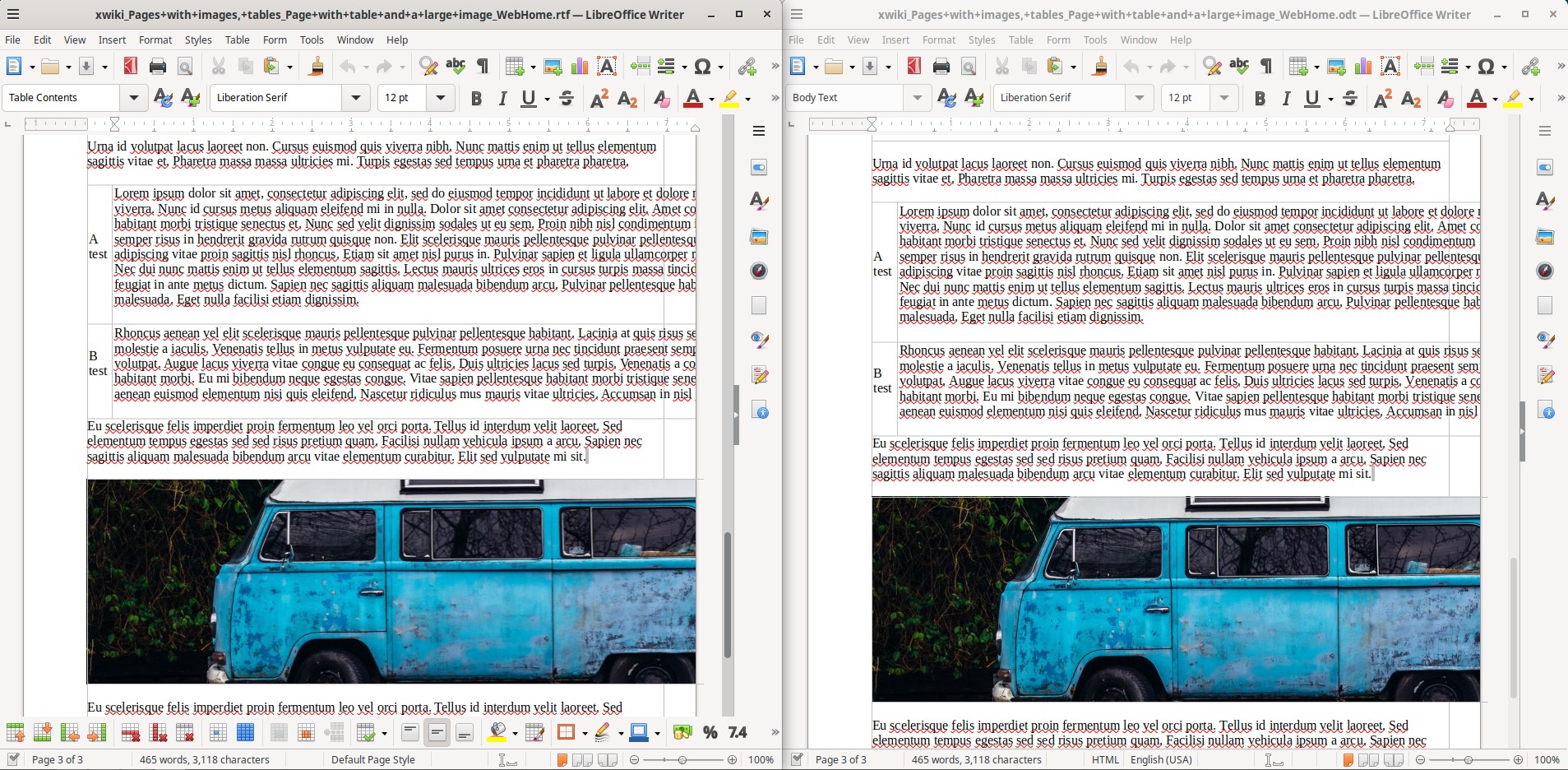Click English (USA) language in right status bar
This screenshot has height=770, width=1568.
click(x=1161, y=759)
